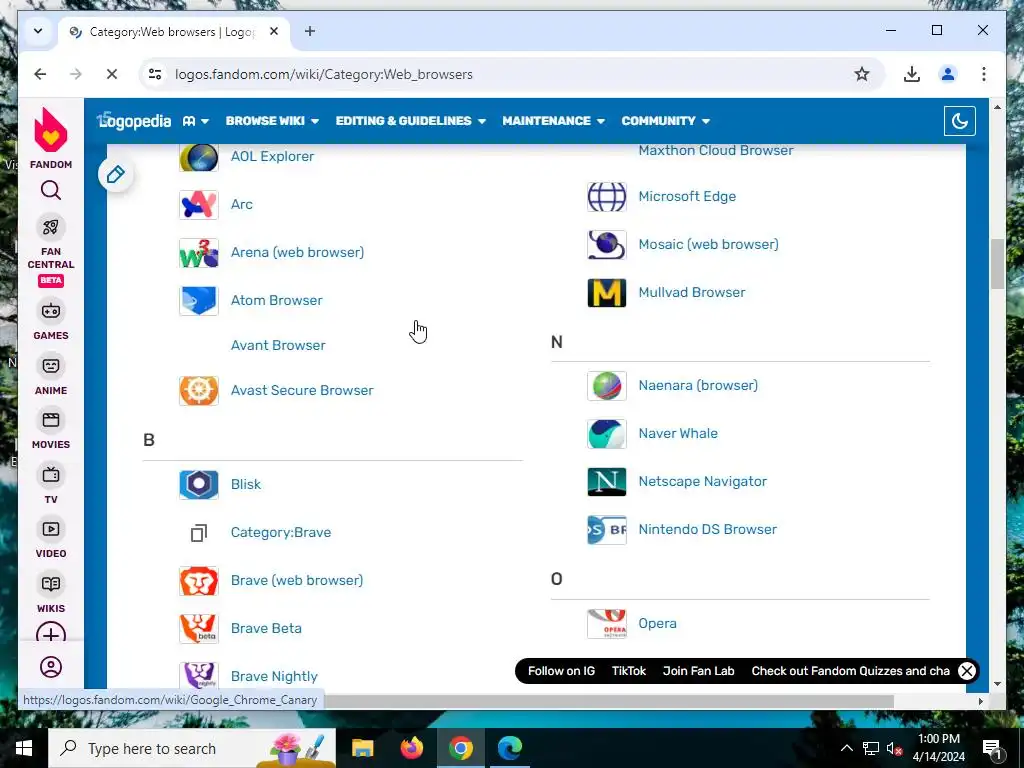The height and width of the screenshot is (768, 1024).
Task: Click the Mosaic browser logo icon
Action: [607, 245]
